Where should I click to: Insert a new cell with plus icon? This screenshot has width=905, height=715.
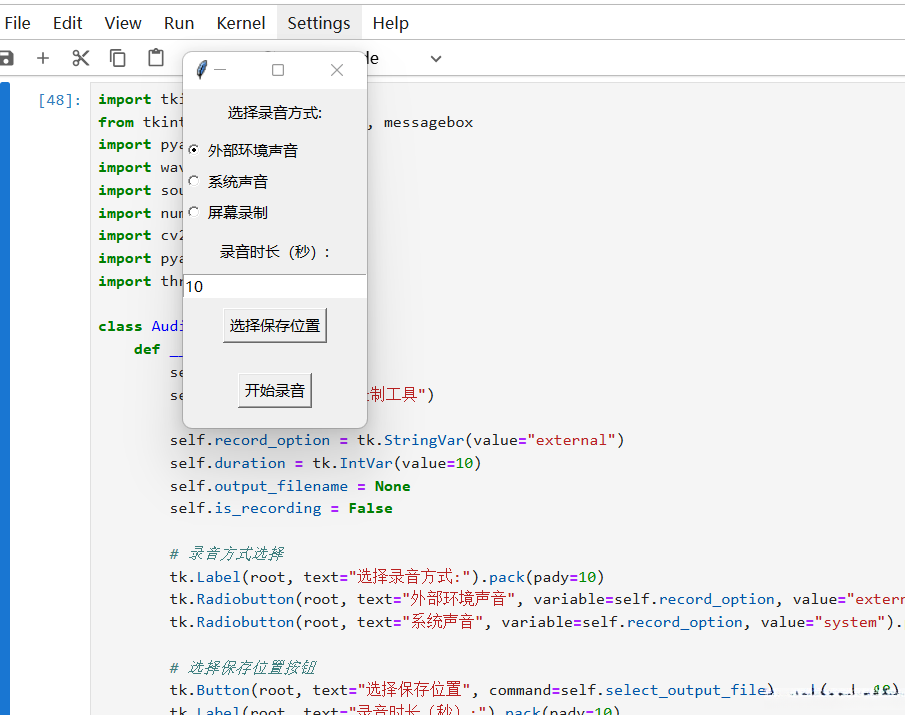click(43, 58)
